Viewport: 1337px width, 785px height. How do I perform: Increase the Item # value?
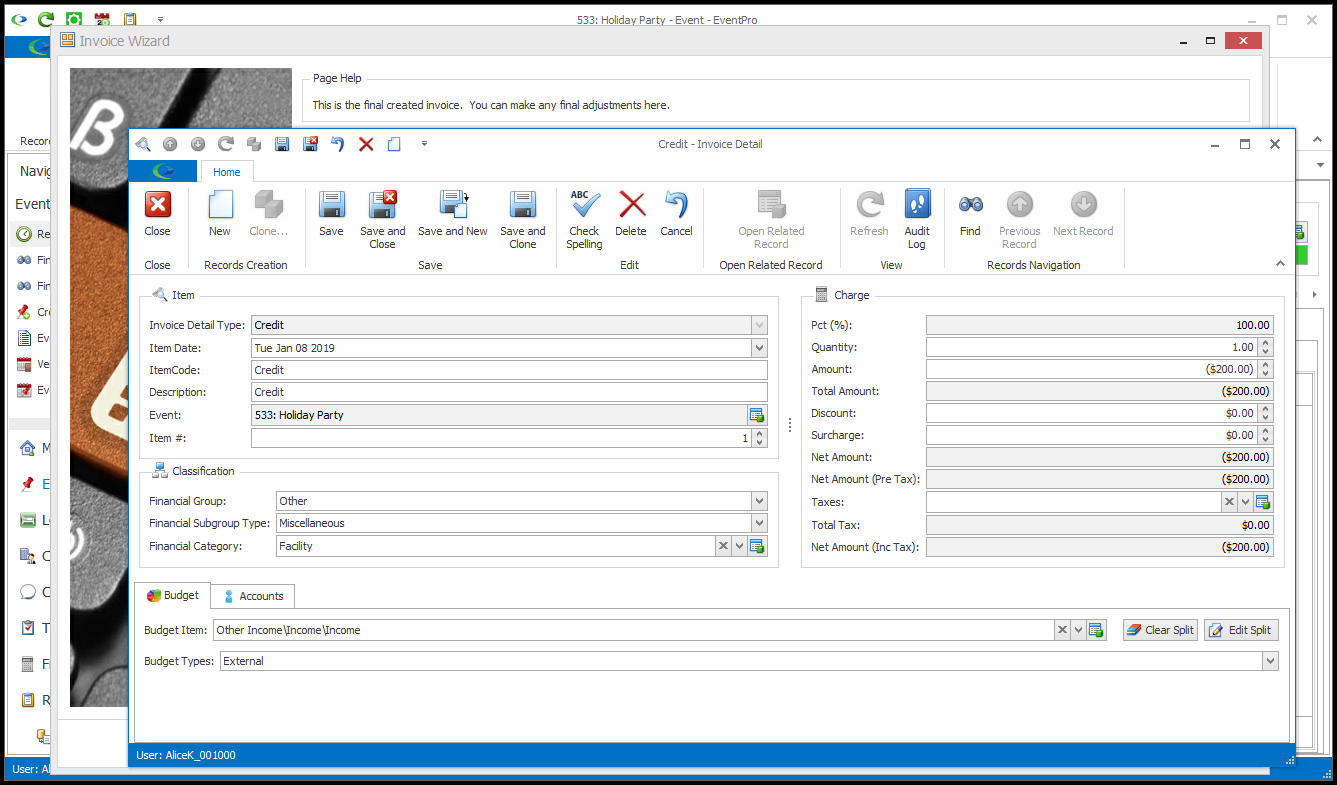pyautogui.click(x=760, y=434)
